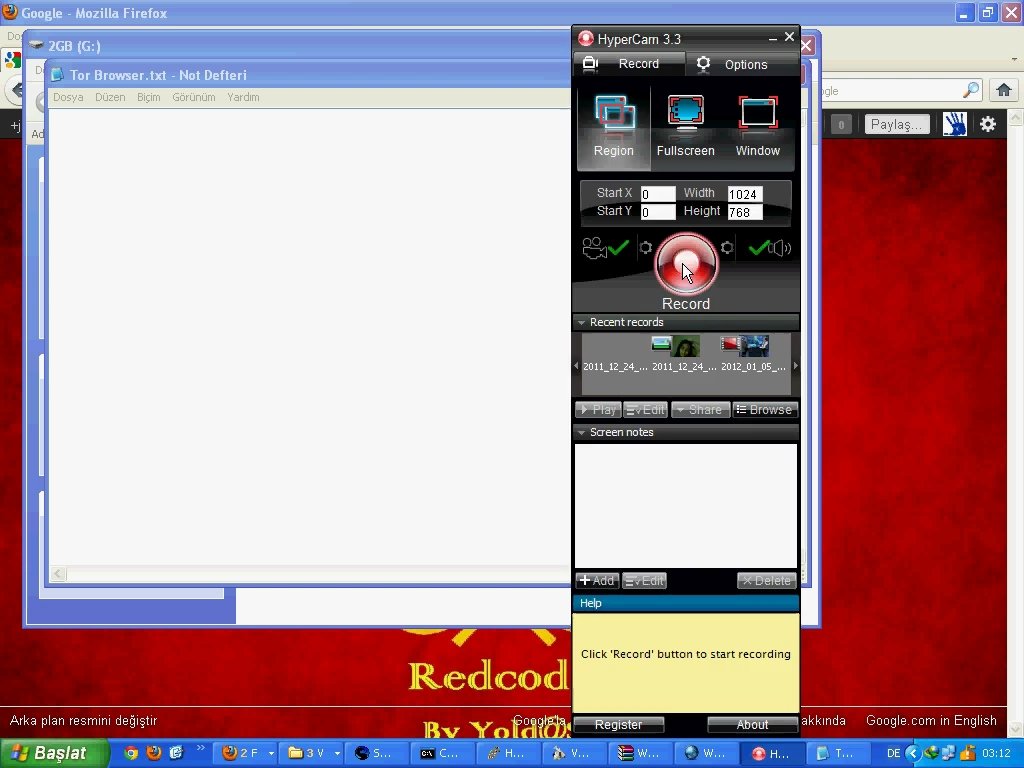The width and height of the screenshot is (1024, 768).
Task: Show earlier recent records with left arrow
Action: (576, 366)
